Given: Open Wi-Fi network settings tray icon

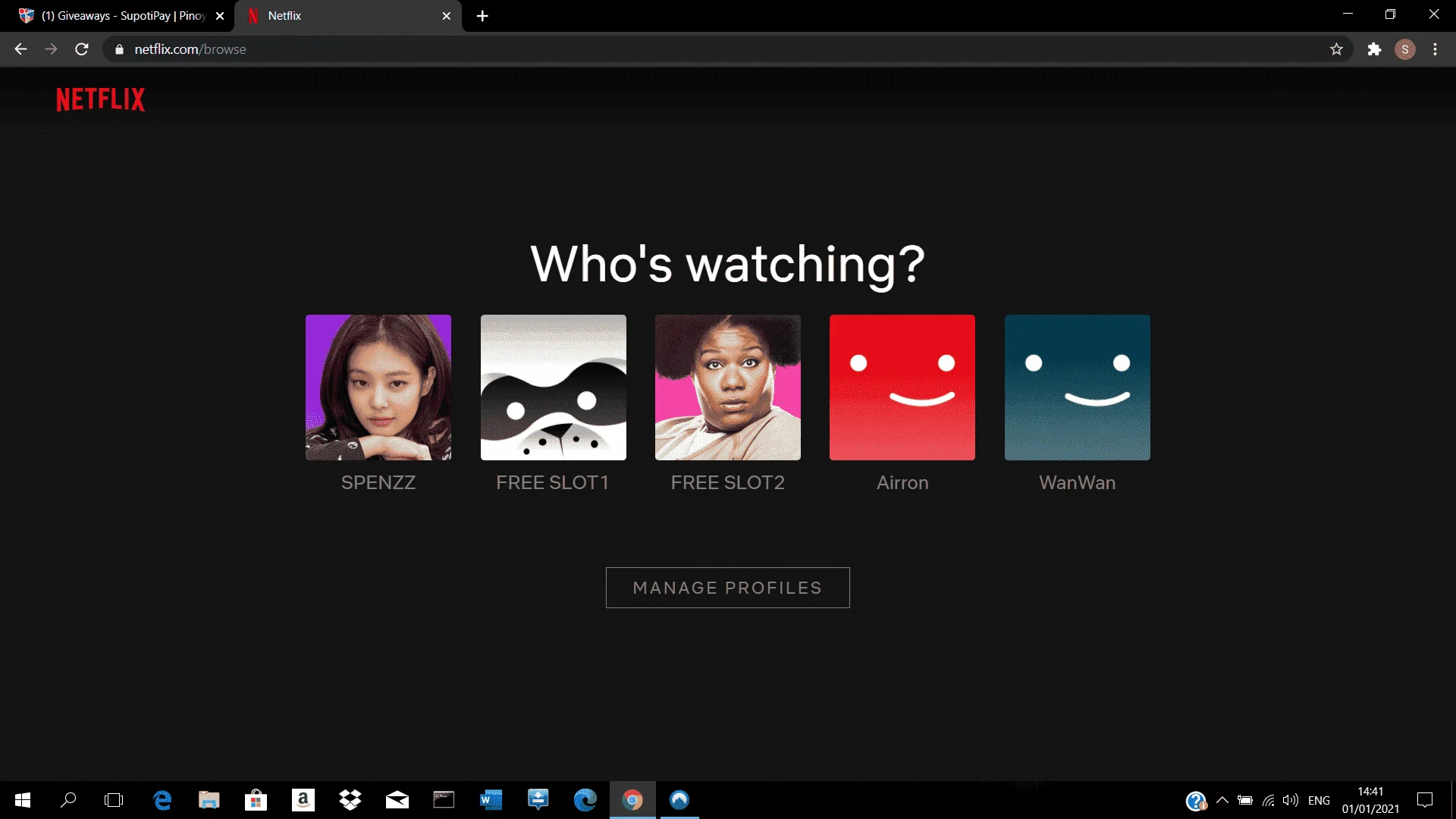Looking at the screenshot, I should [1268, 800].
